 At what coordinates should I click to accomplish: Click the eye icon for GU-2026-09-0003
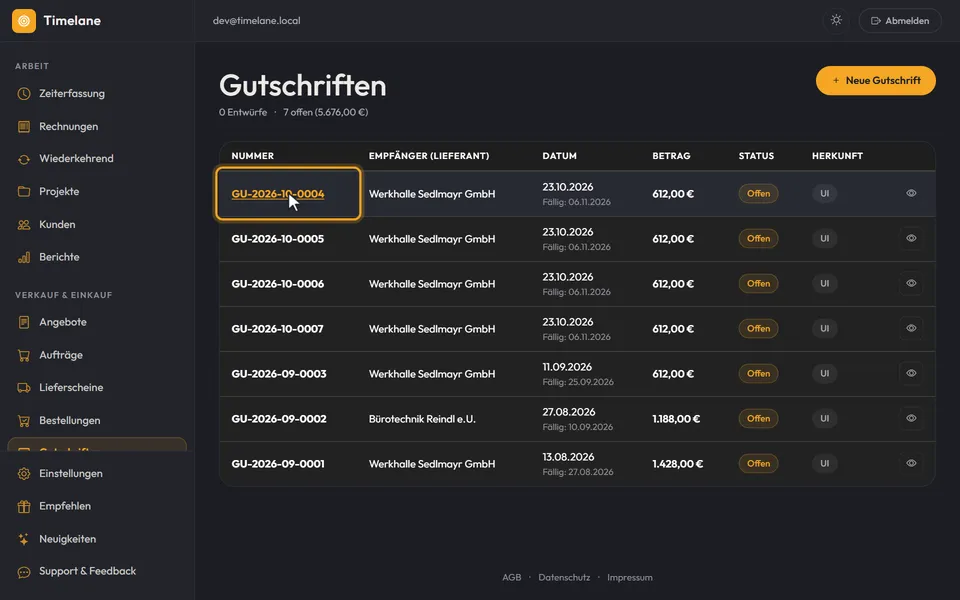pyautogui.click(x=911, y=373)
